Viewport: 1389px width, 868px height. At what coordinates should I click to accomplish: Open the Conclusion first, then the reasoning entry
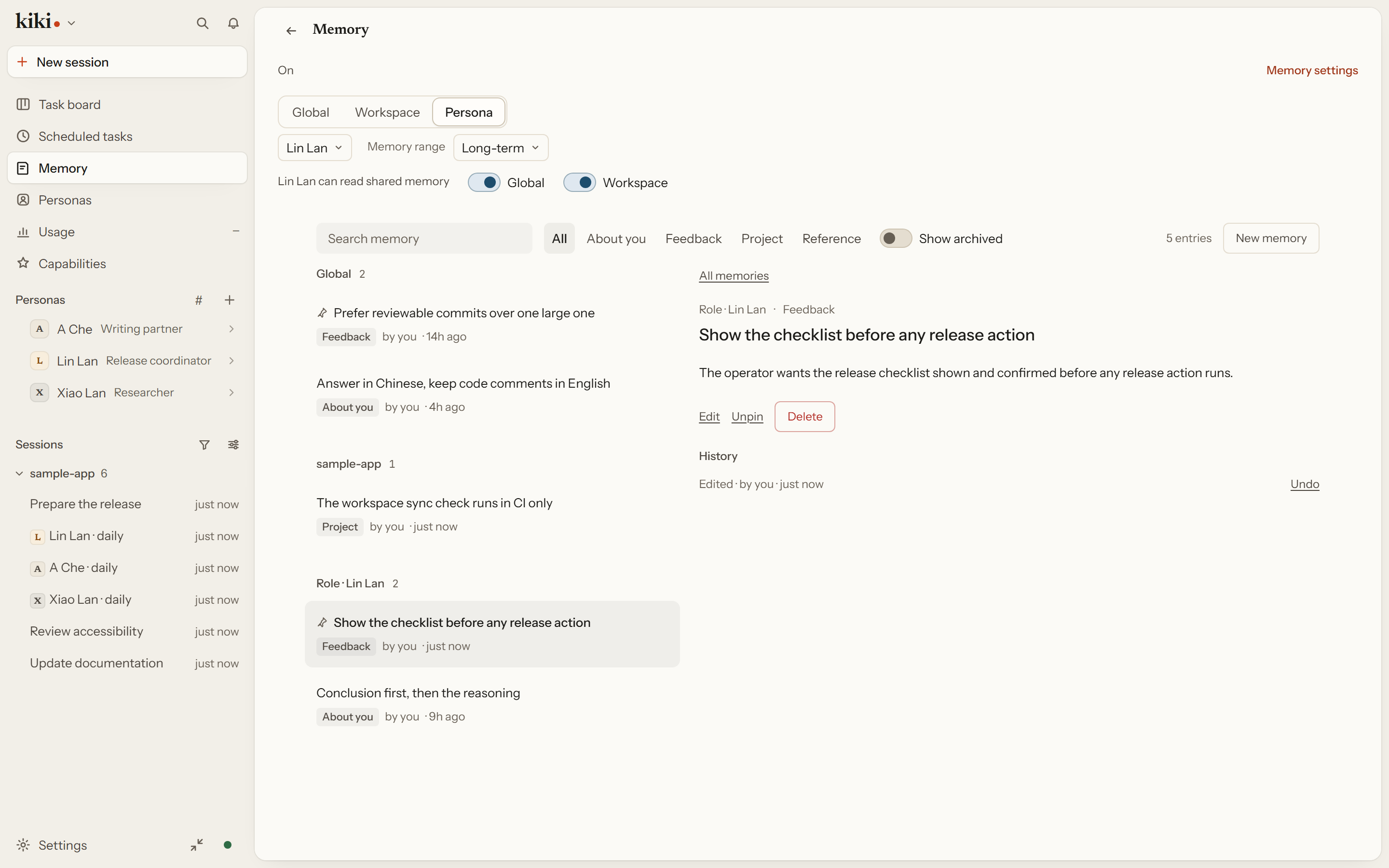(x=492, y=705)
